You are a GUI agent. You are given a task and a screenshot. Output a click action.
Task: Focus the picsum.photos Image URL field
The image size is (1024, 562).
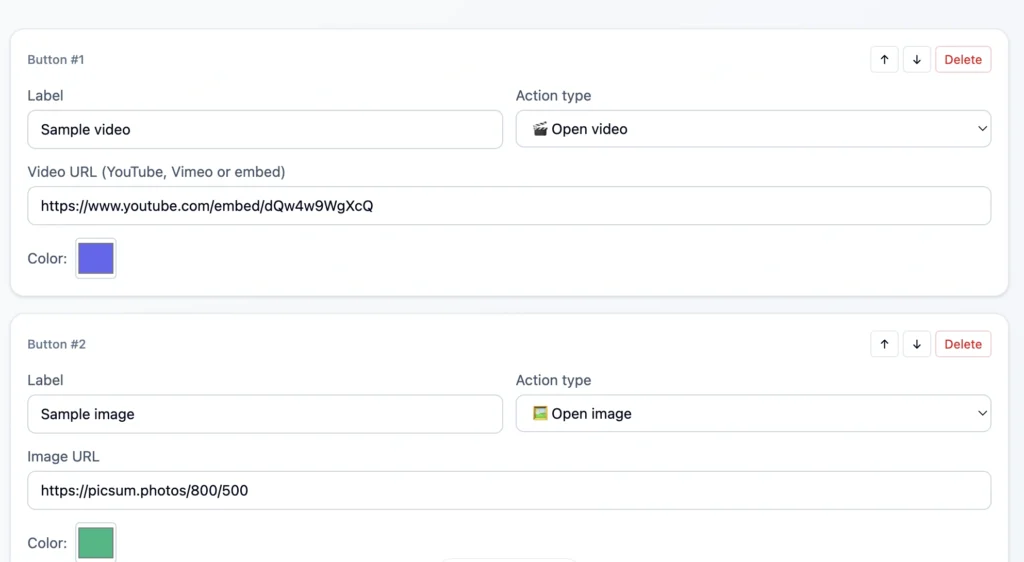click(x=509, y=490)
